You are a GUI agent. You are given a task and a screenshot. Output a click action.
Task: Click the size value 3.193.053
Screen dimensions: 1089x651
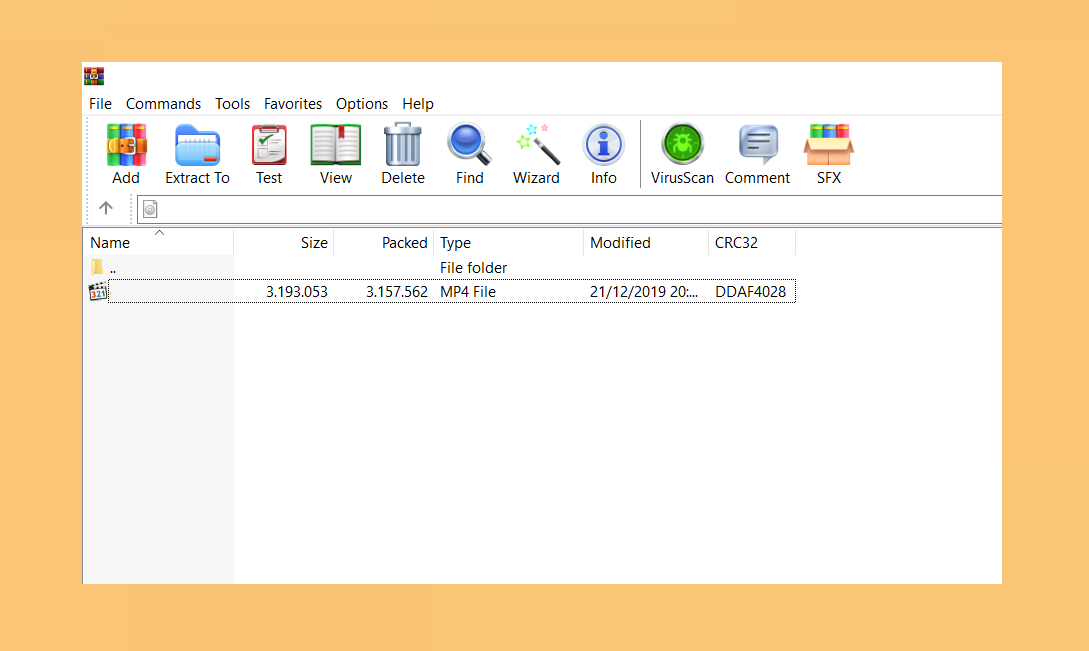(x=297, y=292)
